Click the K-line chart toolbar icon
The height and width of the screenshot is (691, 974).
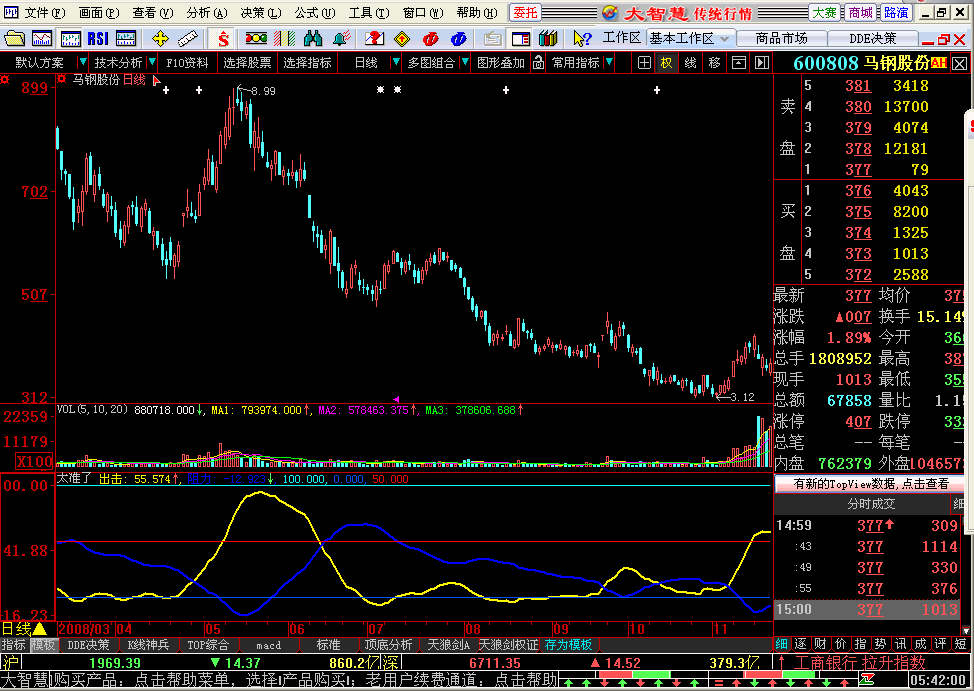pos(70,39)
